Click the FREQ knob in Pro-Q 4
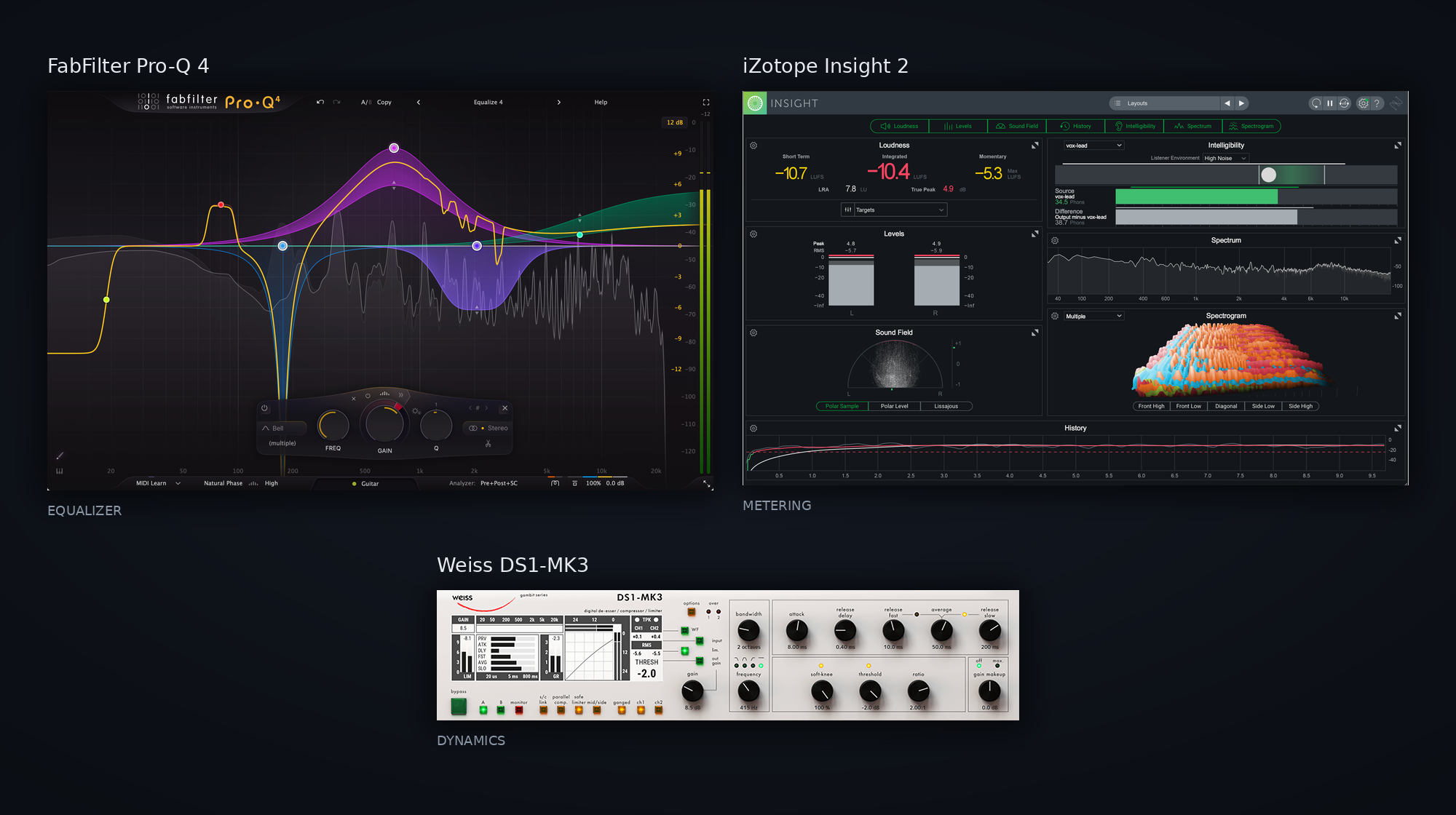 click(333, 425)
